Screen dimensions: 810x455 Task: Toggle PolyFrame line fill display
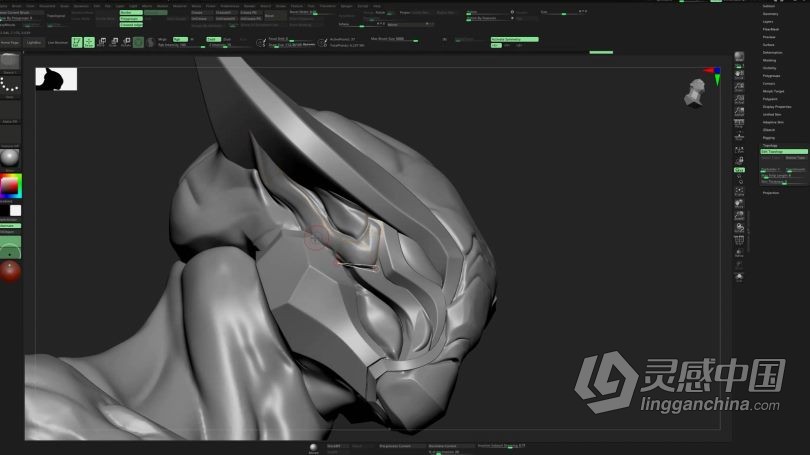point(739,240)
